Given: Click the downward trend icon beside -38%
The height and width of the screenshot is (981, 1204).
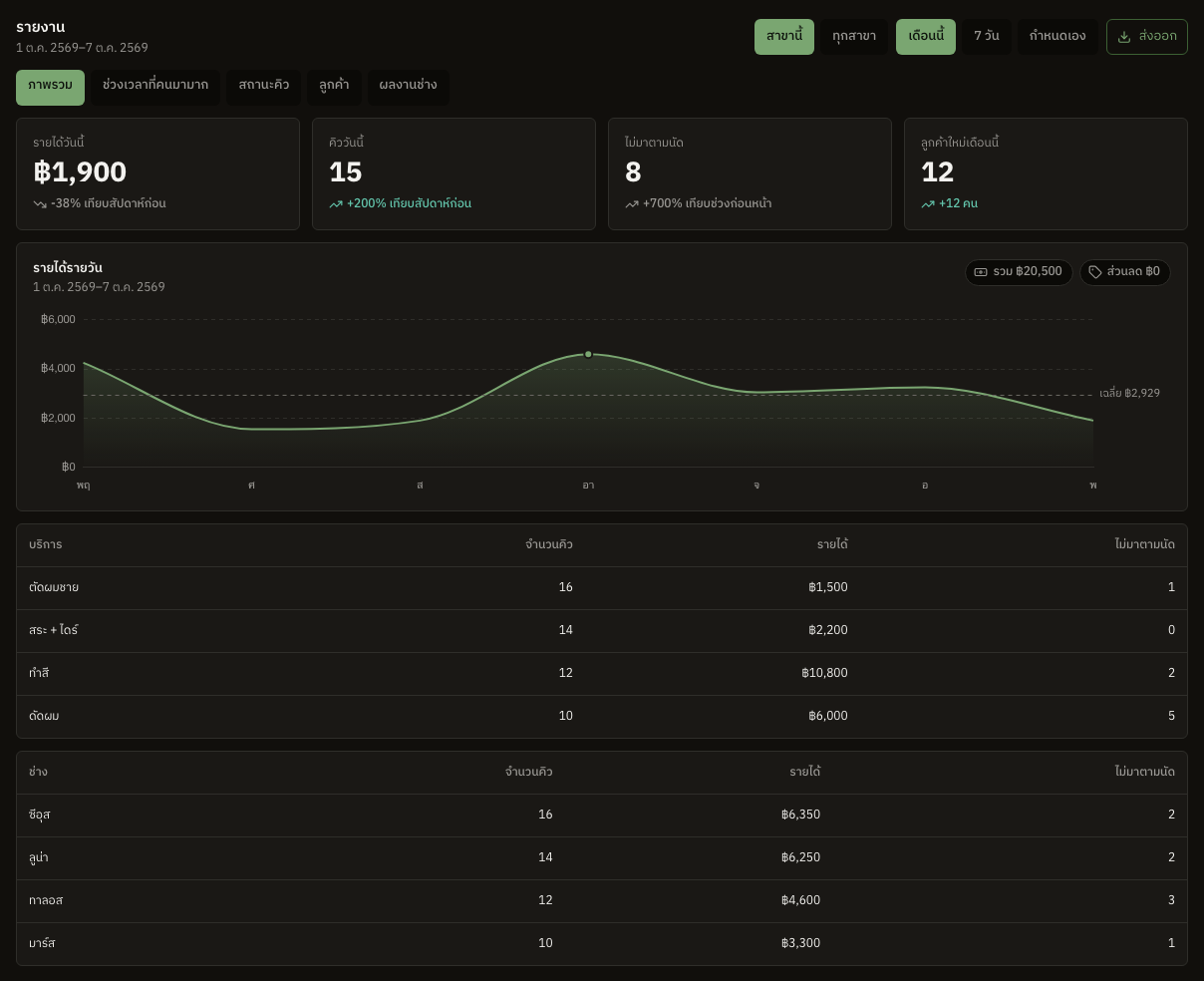Looking at the screenshot, I should (x=40, y=204).
